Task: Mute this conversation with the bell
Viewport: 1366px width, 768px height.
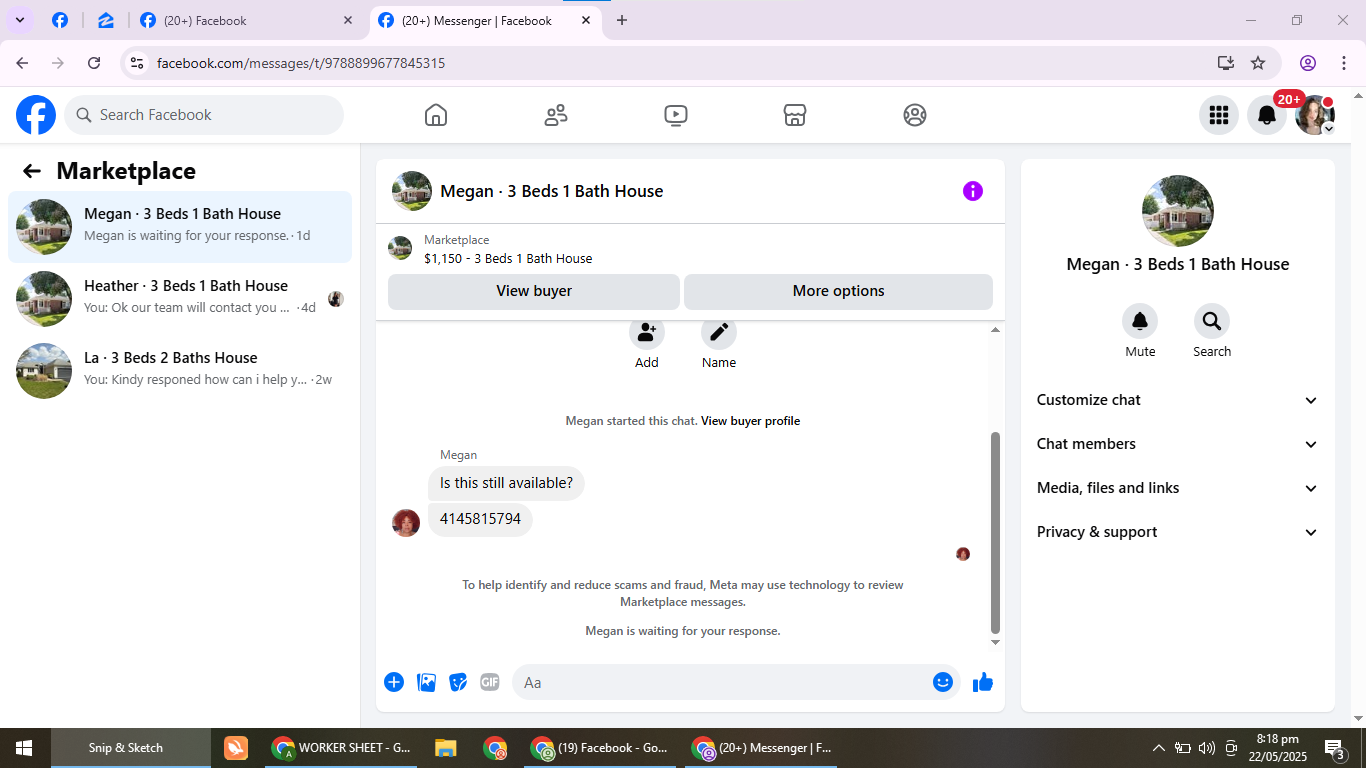Action: click(1140, 321)
